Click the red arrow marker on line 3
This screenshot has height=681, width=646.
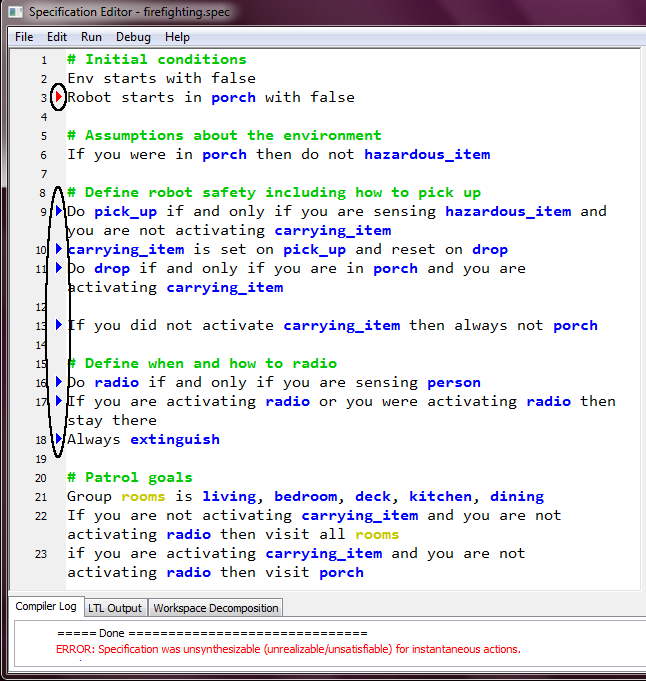(60, 97)
